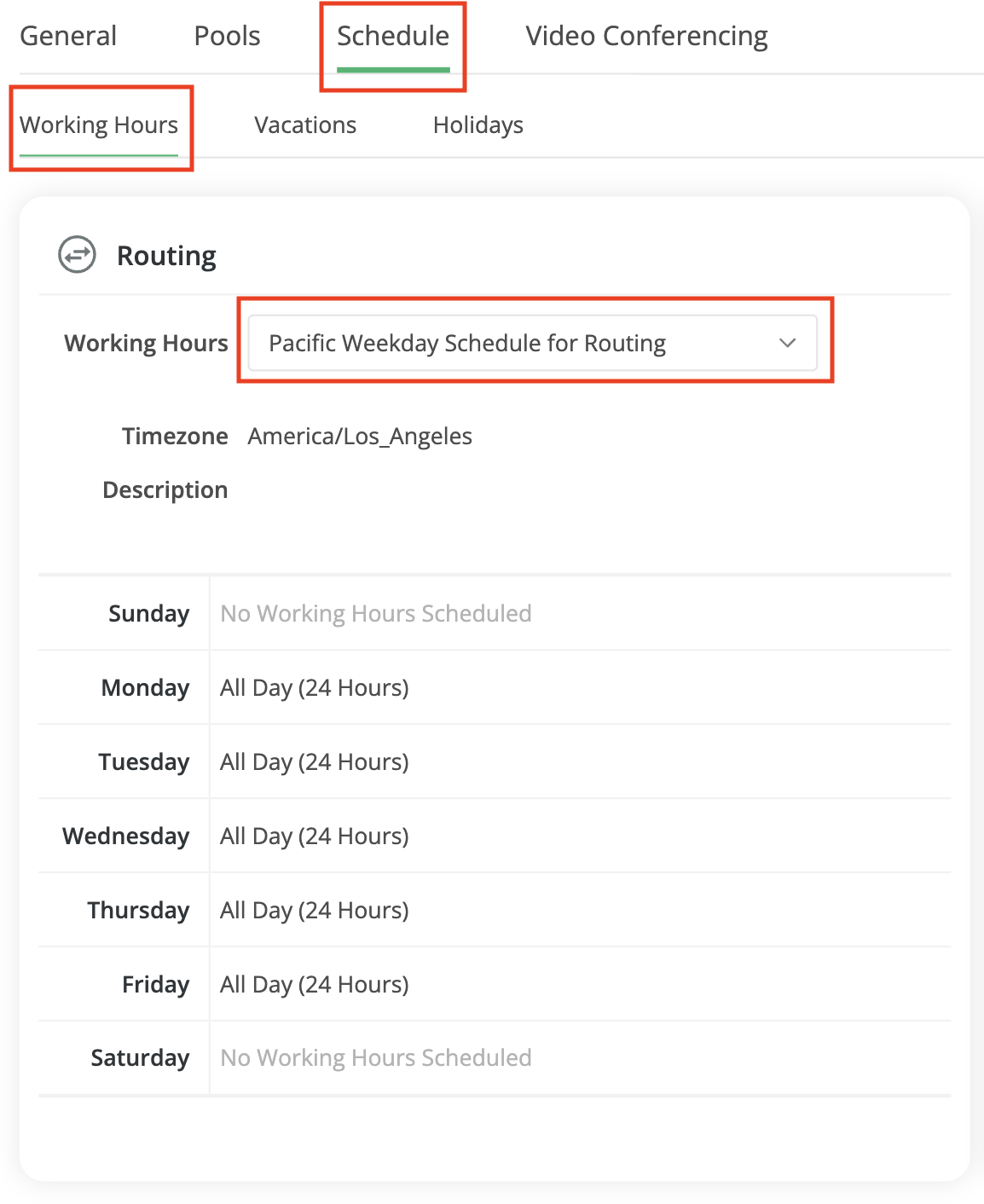Screen dimensions: 984x1204
Task: Switch to the Holidays sub-tab
Action: point(478,125)
